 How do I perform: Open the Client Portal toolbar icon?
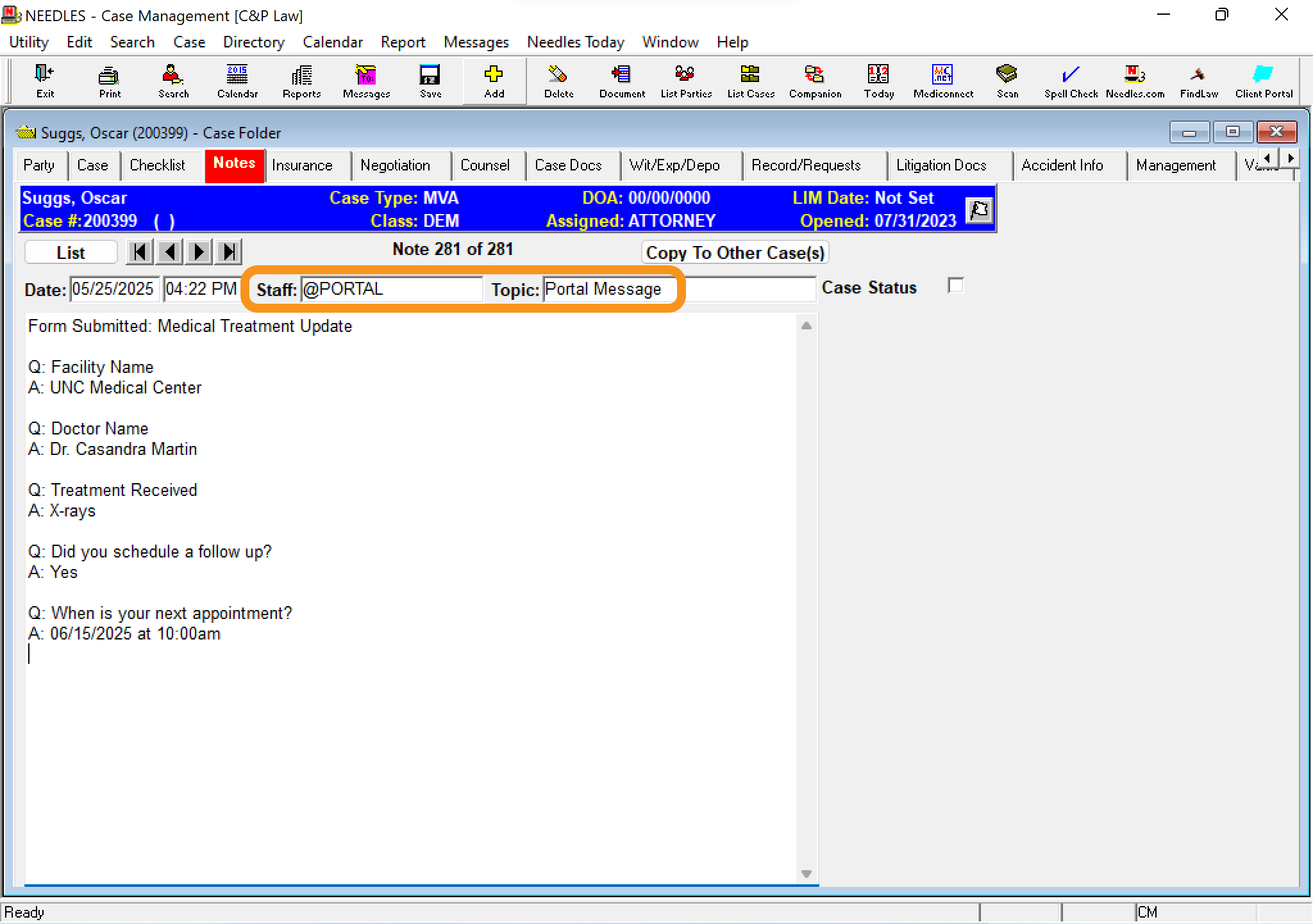pyautogui.click(x=1264, y=81)
